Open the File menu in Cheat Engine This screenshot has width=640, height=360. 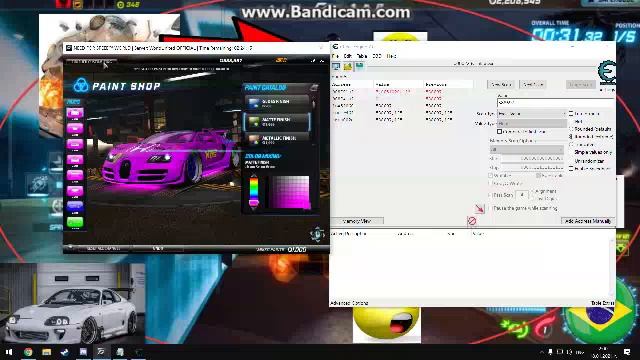(x=336, y=56)
